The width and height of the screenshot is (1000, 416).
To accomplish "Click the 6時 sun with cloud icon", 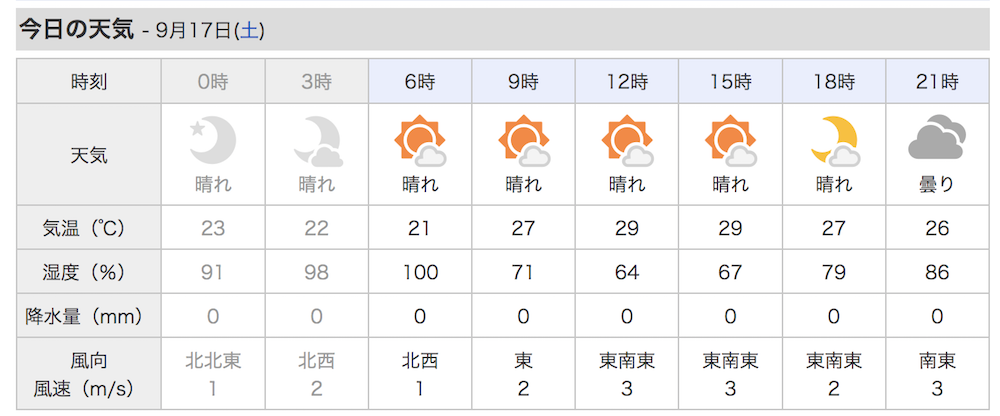I will pos(420,141).
